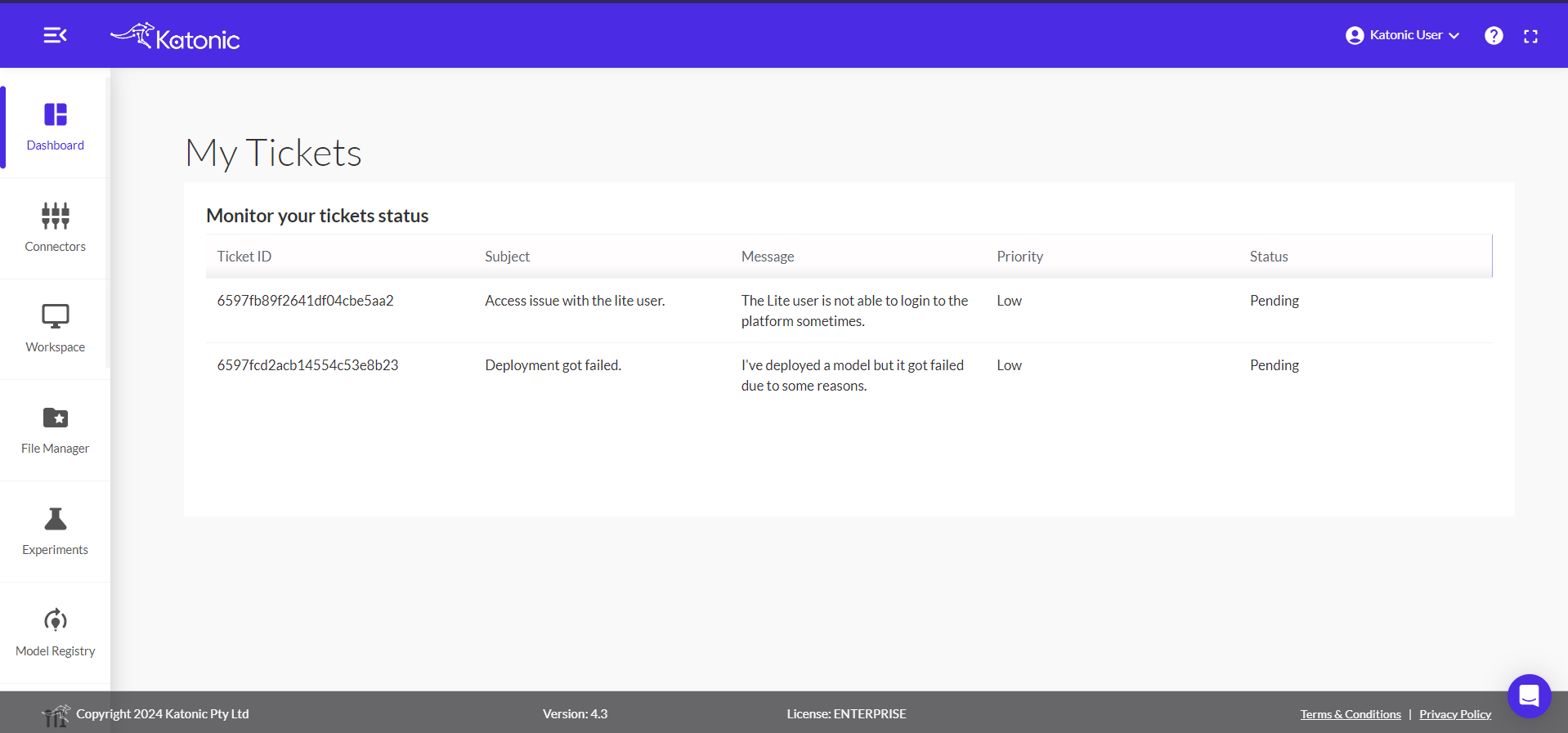Image resolution: width=1568 pixels, height=733 pixels.
Task: Open the Dashboard icon in sidebar
Action: [x=56, y=114]
